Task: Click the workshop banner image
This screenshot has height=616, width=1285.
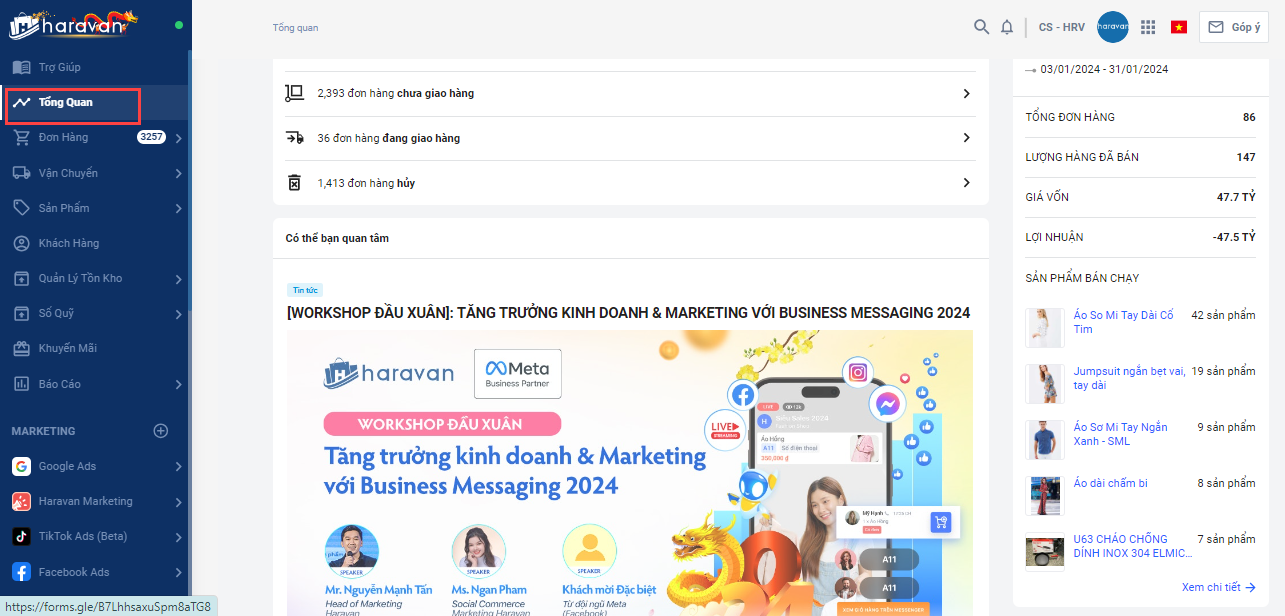Action: pyautogui.click(x=630, y=473)
